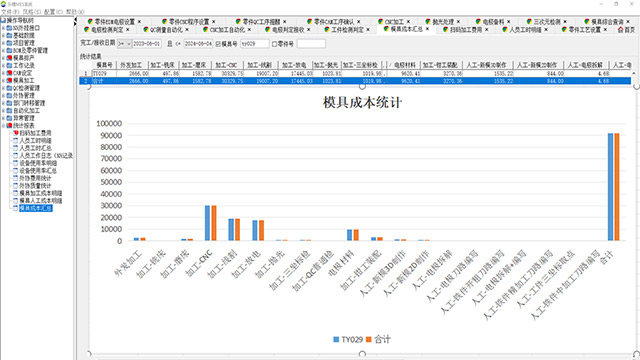The image size is (640, 360).
Task: Expand the 工作记录 tree node
Action: [3, 65]
